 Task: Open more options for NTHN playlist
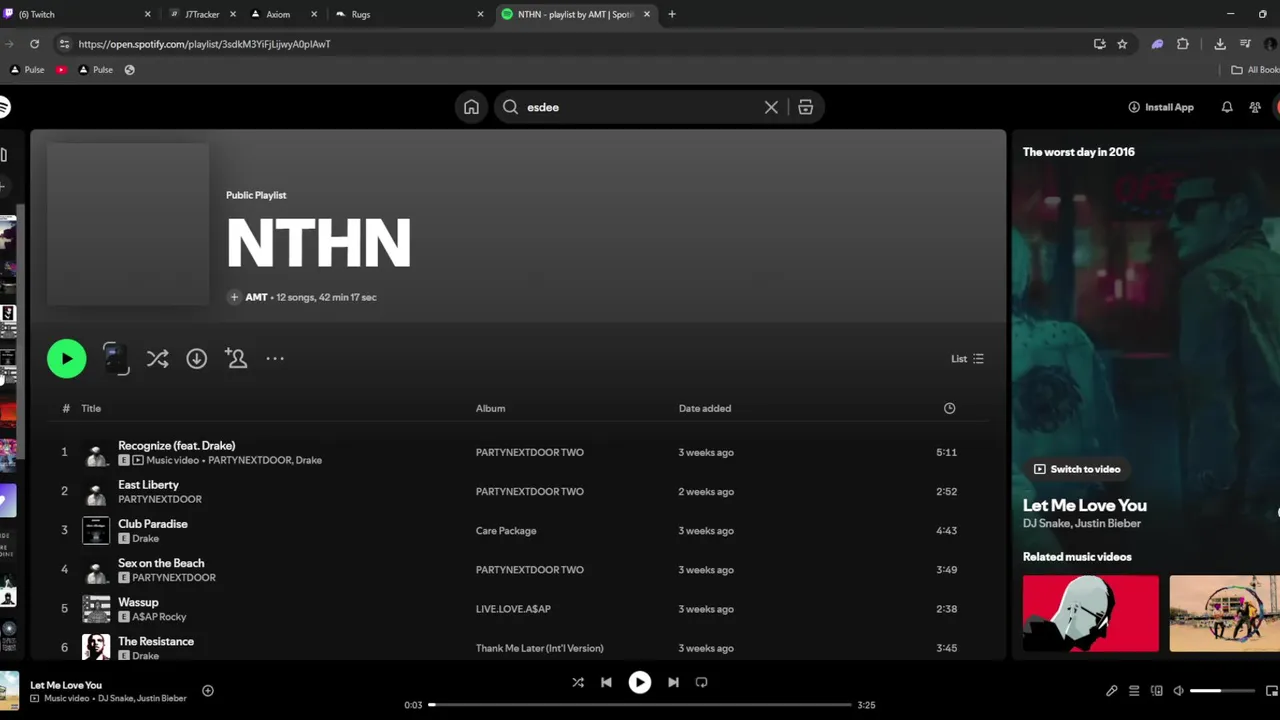[275, 358]
